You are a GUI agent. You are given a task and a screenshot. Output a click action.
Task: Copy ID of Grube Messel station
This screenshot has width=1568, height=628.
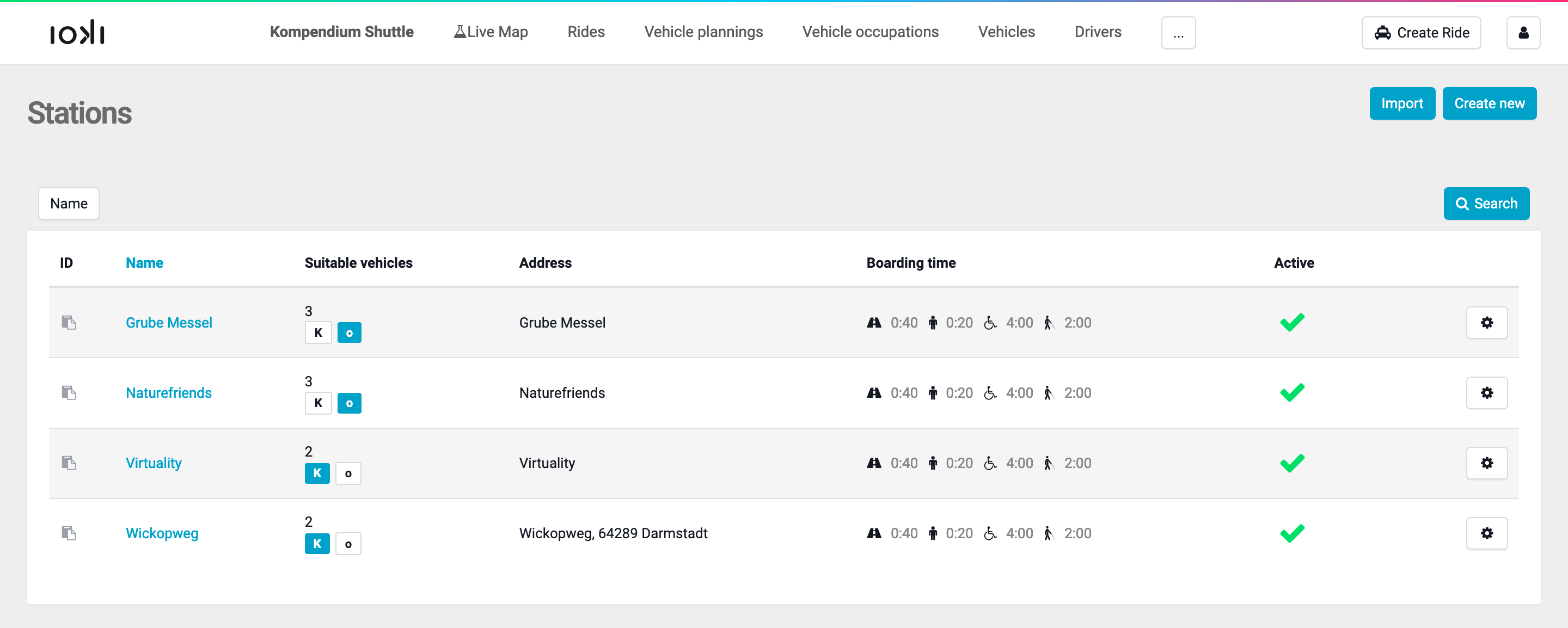pyautogui.click(x=69, y=323)
